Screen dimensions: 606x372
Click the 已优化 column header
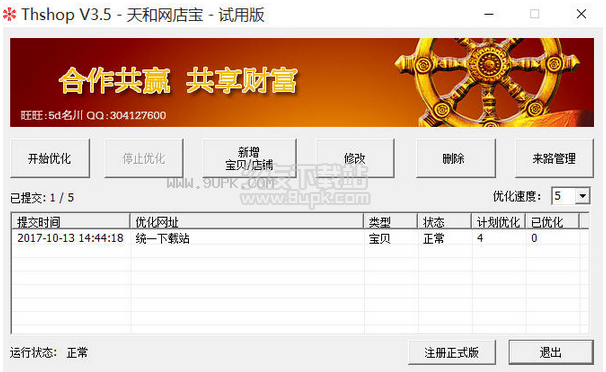click(552, 222)
